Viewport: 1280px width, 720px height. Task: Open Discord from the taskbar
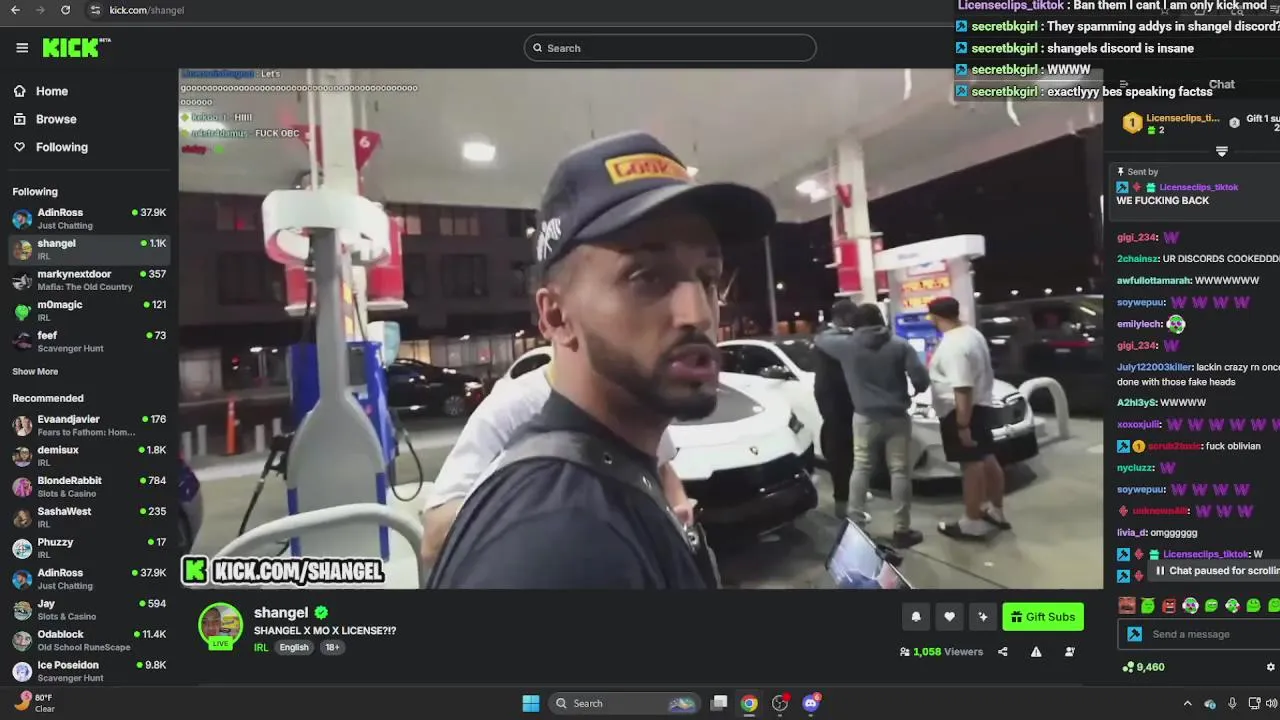pos(811,703)
